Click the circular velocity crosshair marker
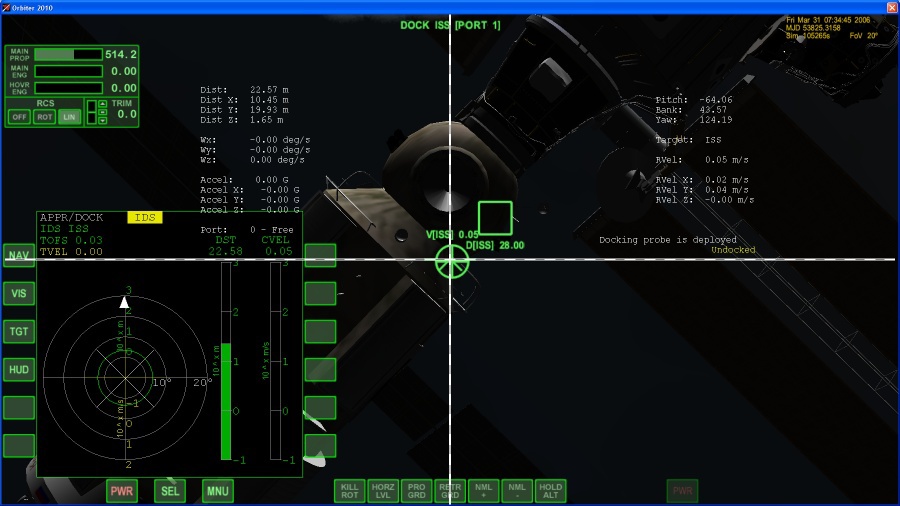The width and height of the screenshot is (900, 506). tap(452, 262)
